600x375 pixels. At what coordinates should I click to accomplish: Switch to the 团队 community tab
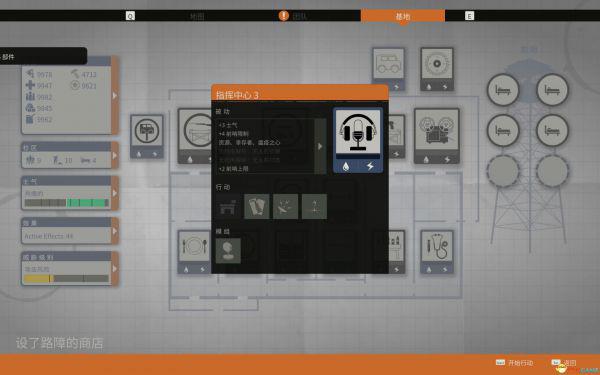click(299, 16)
